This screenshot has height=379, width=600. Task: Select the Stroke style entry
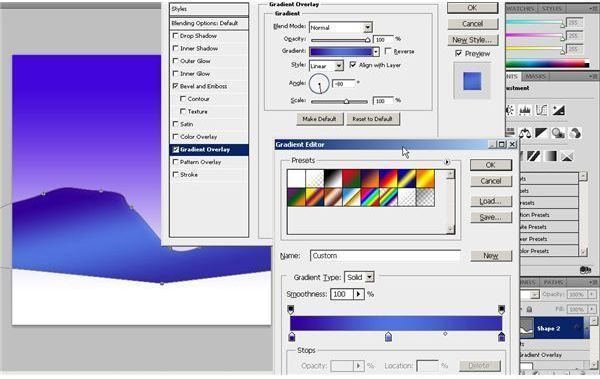pyautogui.click(x=209, y=175)
